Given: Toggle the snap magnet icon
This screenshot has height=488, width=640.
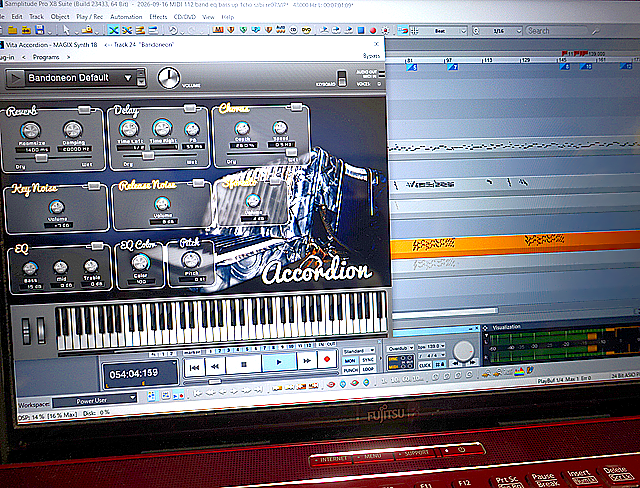Looking at the screenshot, I should (402, 31).
